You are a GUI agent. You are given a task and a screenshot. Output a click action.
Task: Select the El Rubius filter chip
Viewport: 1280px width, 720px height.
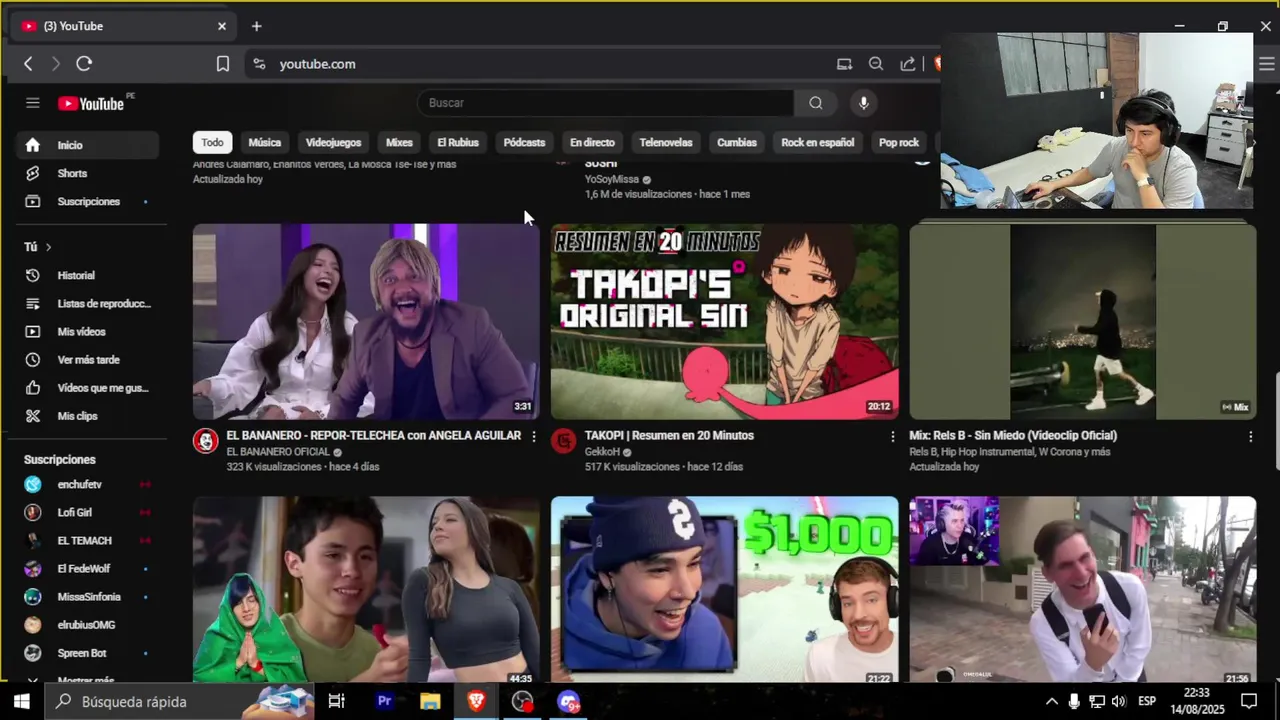click(458, 142)
